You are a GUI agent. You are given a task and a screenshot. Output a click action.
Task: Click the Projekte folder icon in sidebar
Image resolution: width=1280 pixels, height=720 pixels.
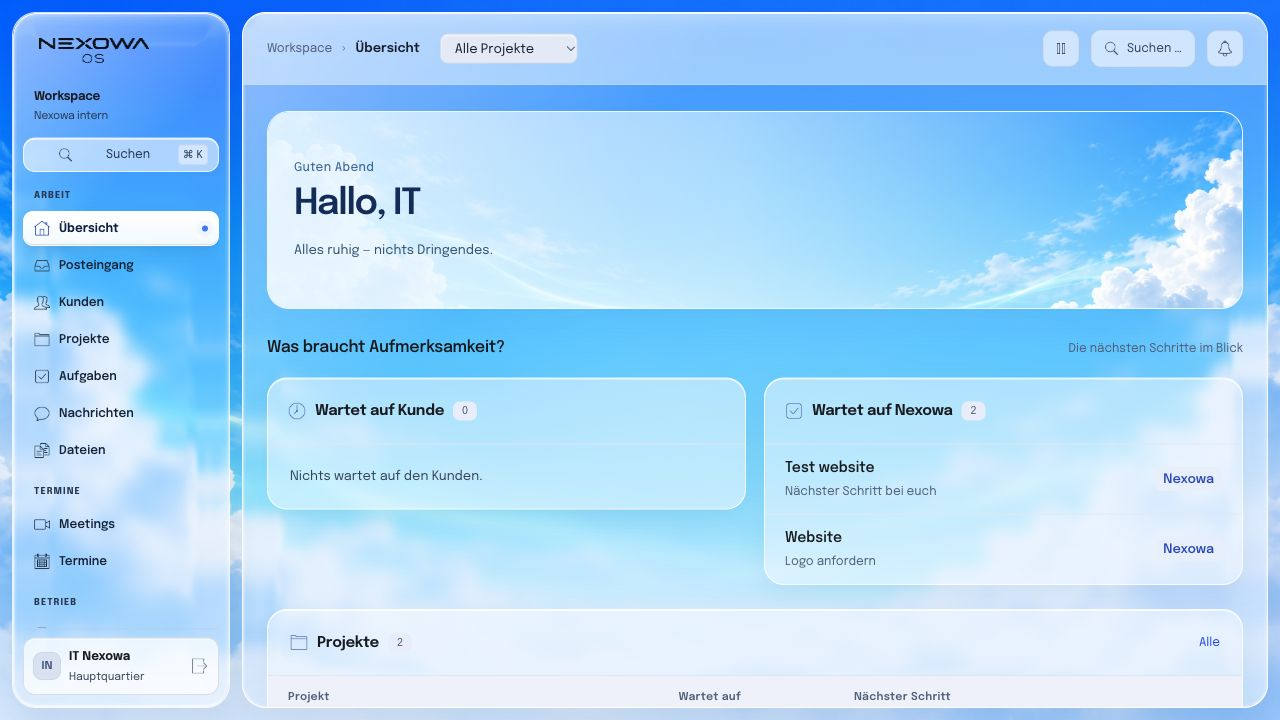click(42, 339)
